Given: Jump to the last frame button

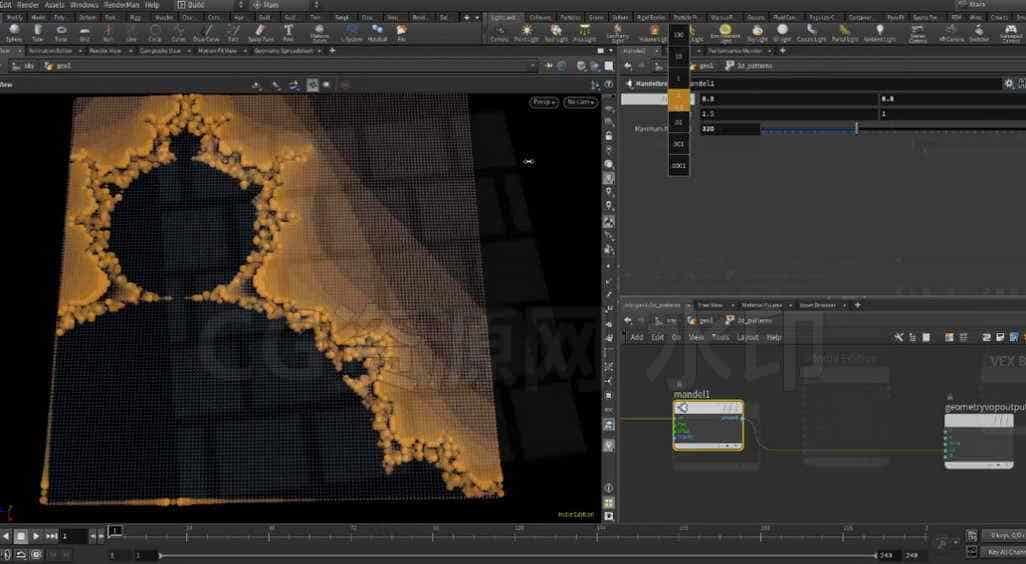Looking at the screenshot, I should click(x=50, y=536).
